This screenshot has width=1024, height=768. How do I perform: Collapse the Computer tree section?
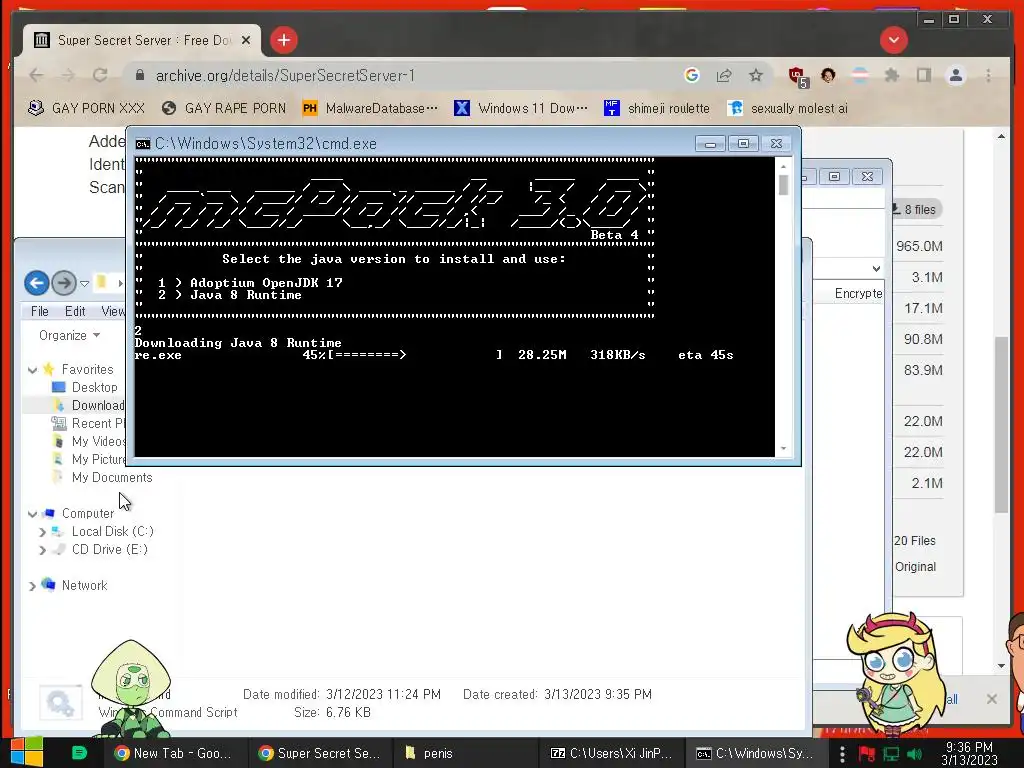pyautogui.click(x=32, y=514)
